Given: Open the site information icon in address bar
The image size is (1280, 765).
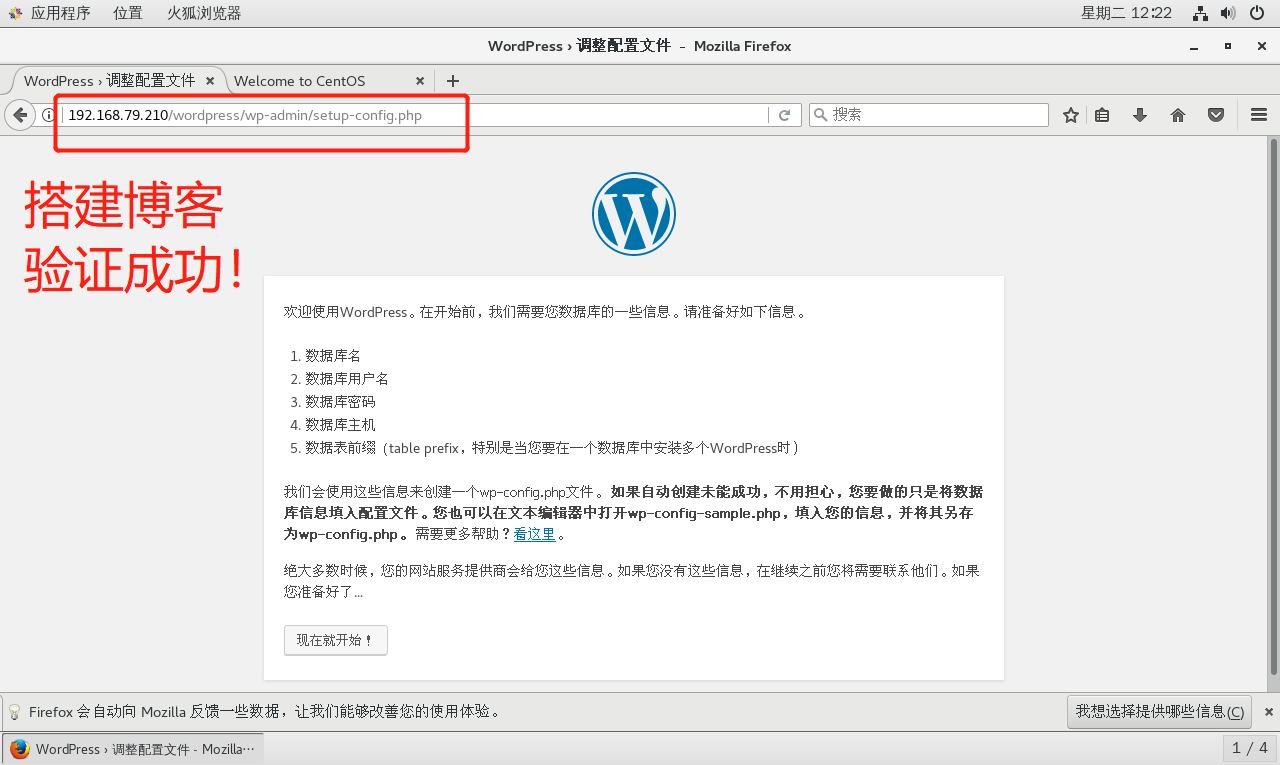Looking at the screenshot, I should pyautogui.click(x=47, y=115).
